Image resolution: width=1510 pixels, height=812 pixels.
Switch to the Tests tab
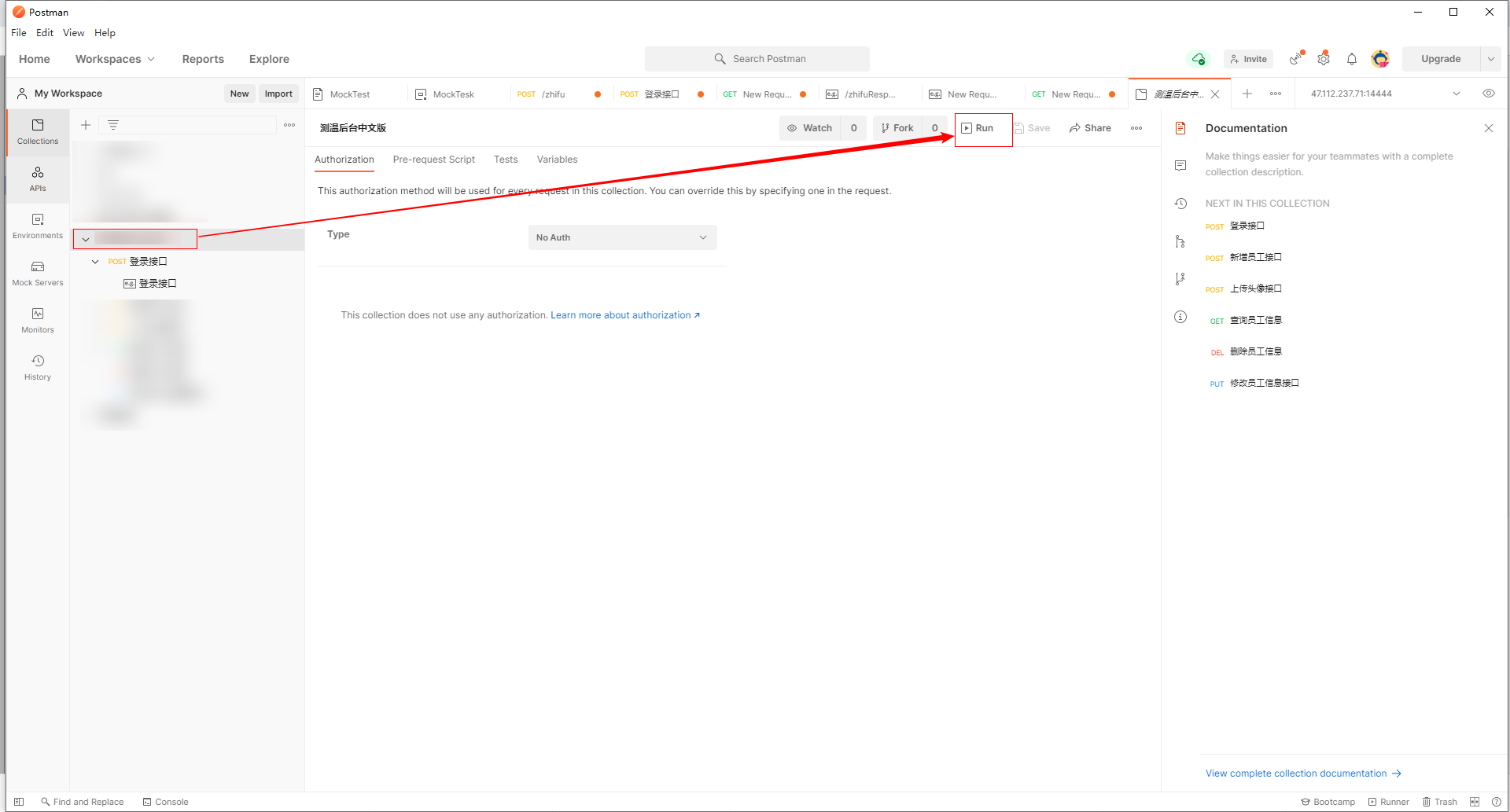[x=506, y=160]
